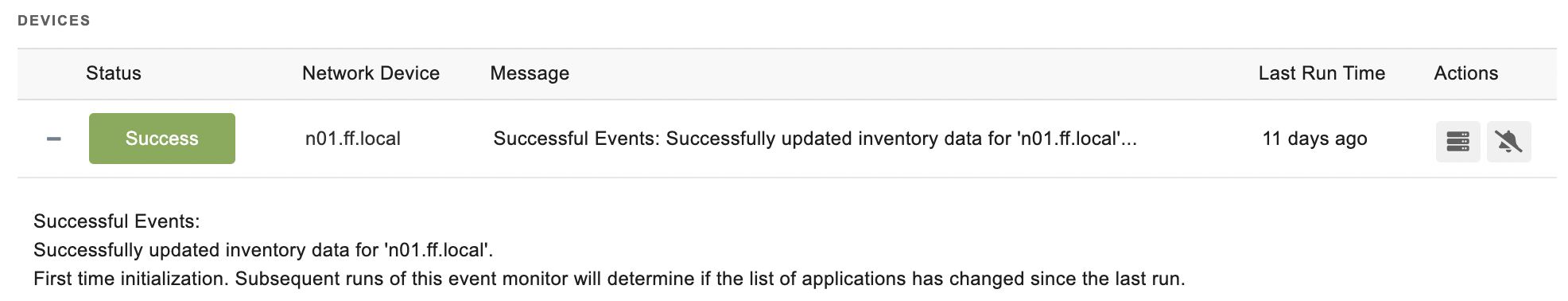Sort by the Network Device column header
1568x301 pixels.
[371, 73]
